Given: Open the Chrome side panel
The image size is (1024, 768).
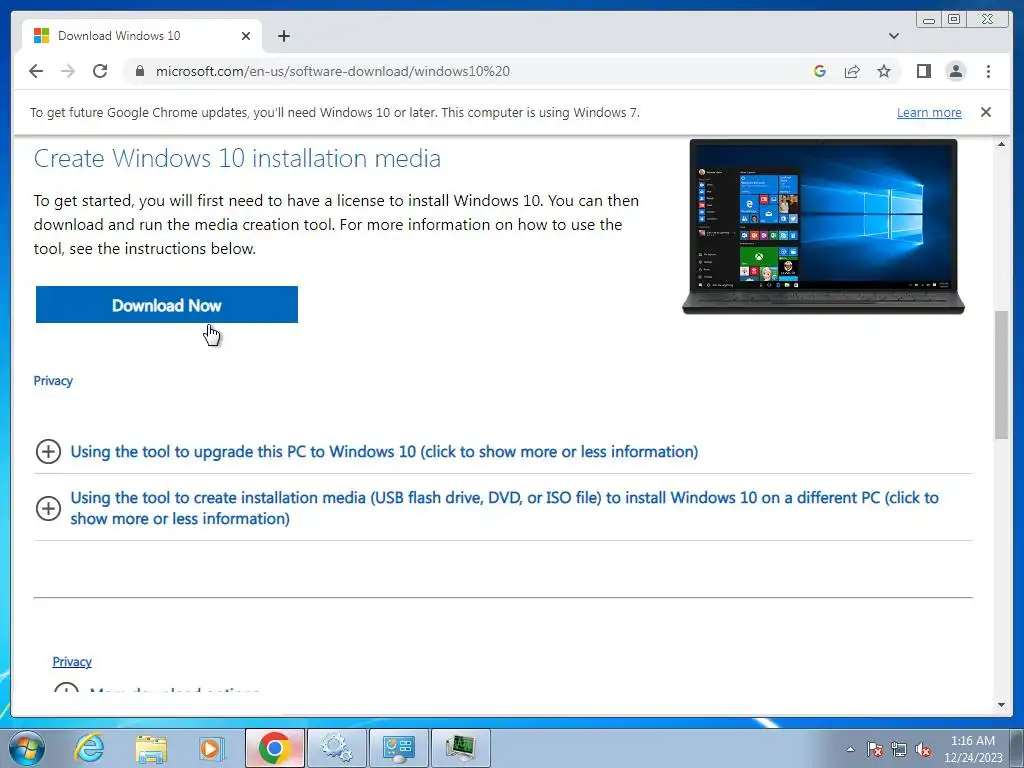Looking at the screenshot, I should click(923, 71).
